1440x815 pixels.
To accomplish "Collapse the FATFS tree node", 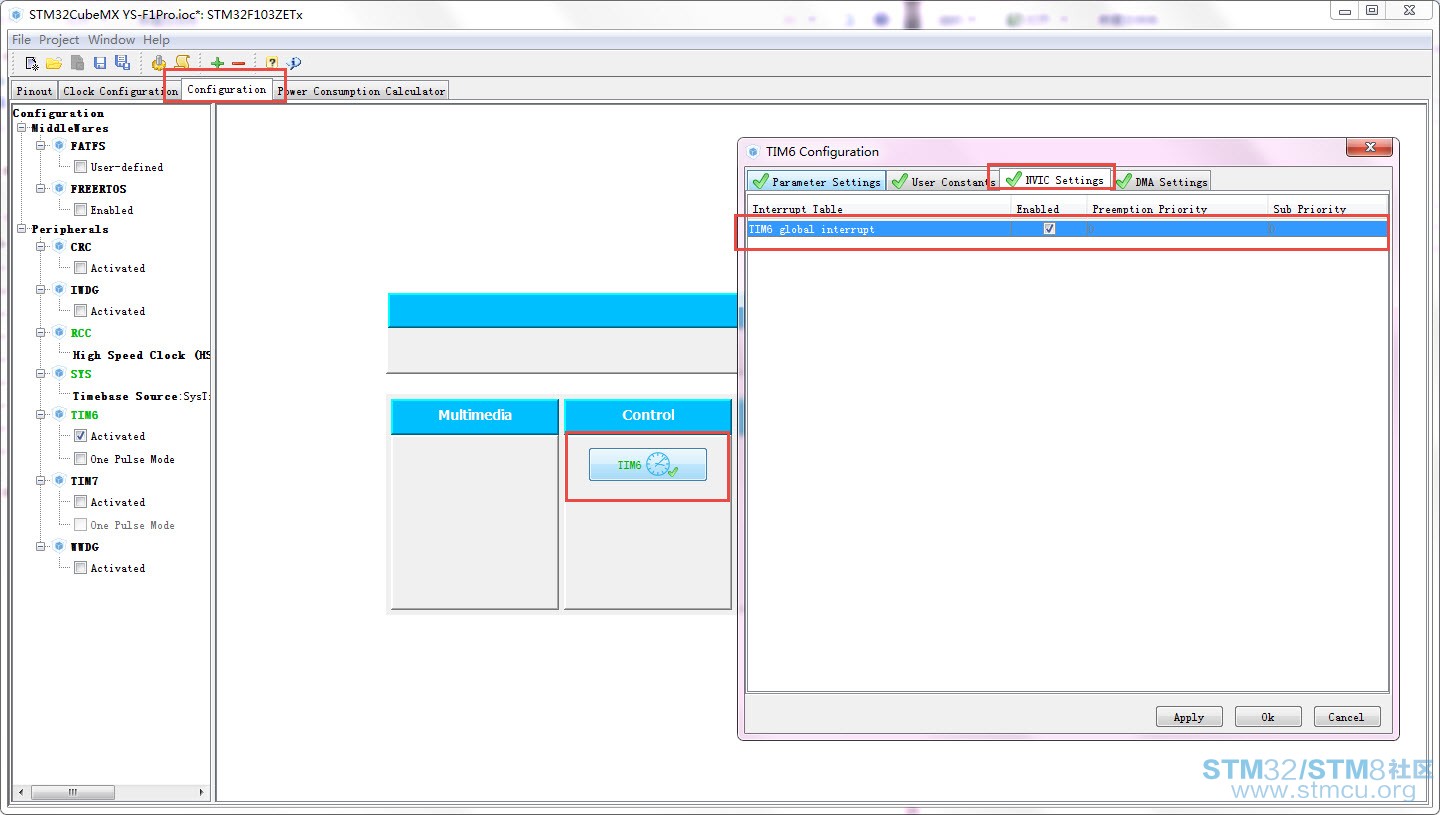I will 42,146.
